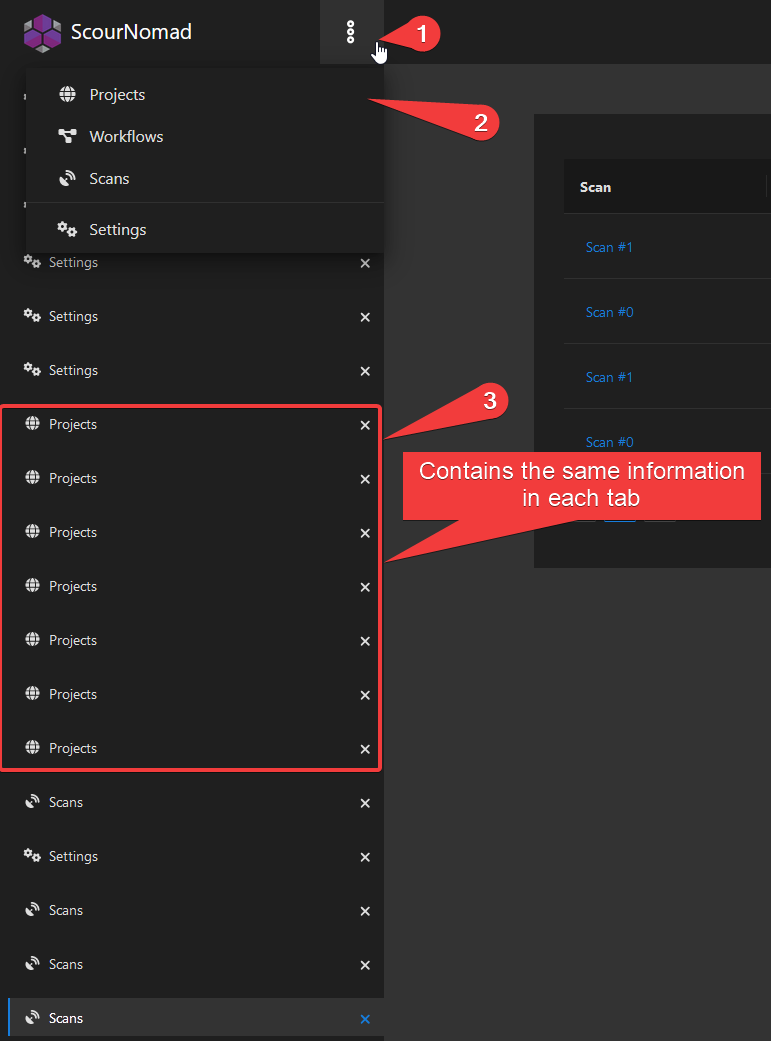Choose Workflows from the dropdown menu
This screenshot has height=1041, width=771.
pos(205,136)
